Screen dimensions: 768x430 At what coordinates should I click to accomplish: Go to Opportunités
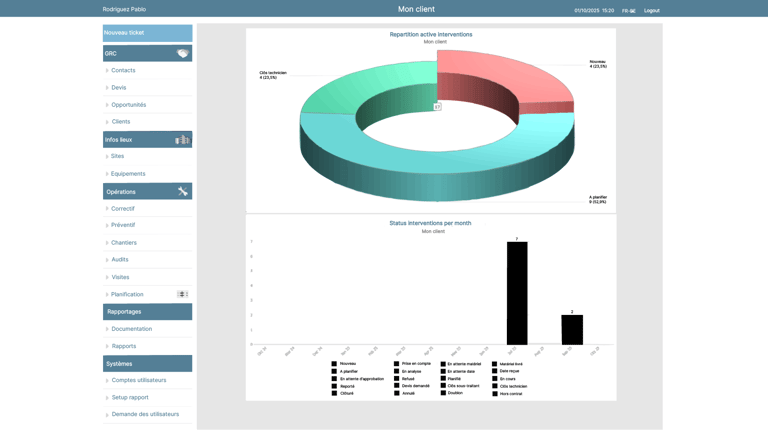[128, 105]
